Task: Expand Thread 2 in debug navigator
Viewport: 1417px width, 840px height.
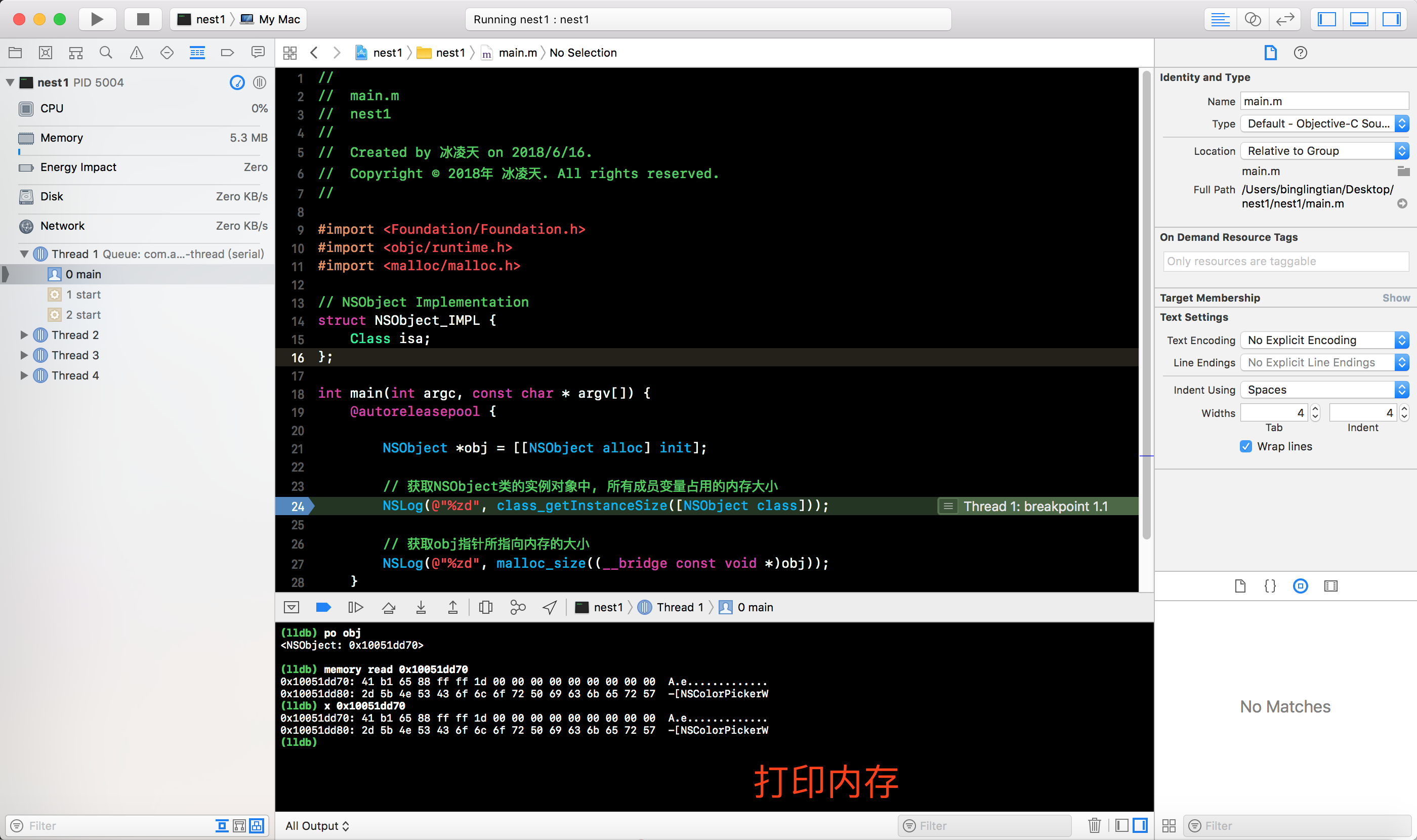Action: coord(24,335)
